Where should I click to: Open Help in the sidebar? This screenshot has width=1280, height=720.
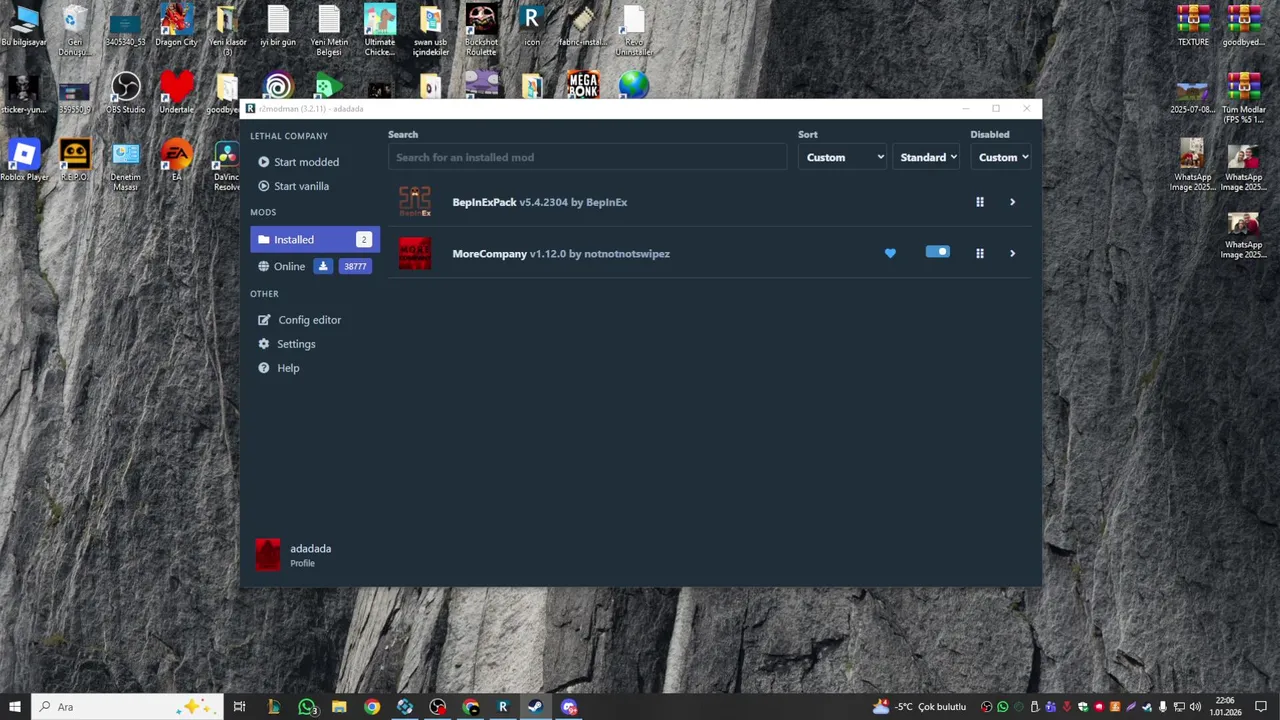(278, 368)
